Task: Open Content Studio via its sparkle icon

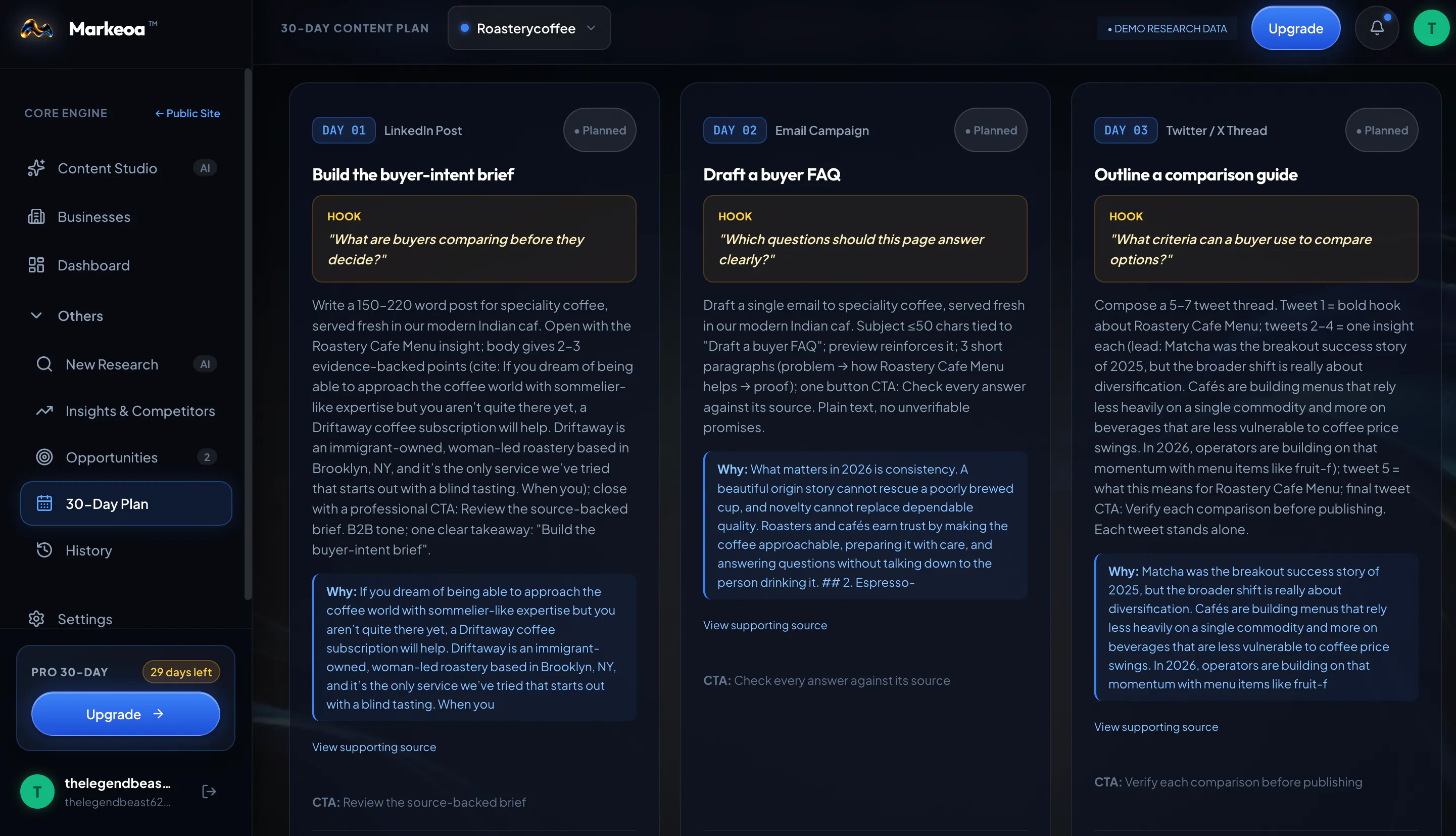Action: click(36, 168)
